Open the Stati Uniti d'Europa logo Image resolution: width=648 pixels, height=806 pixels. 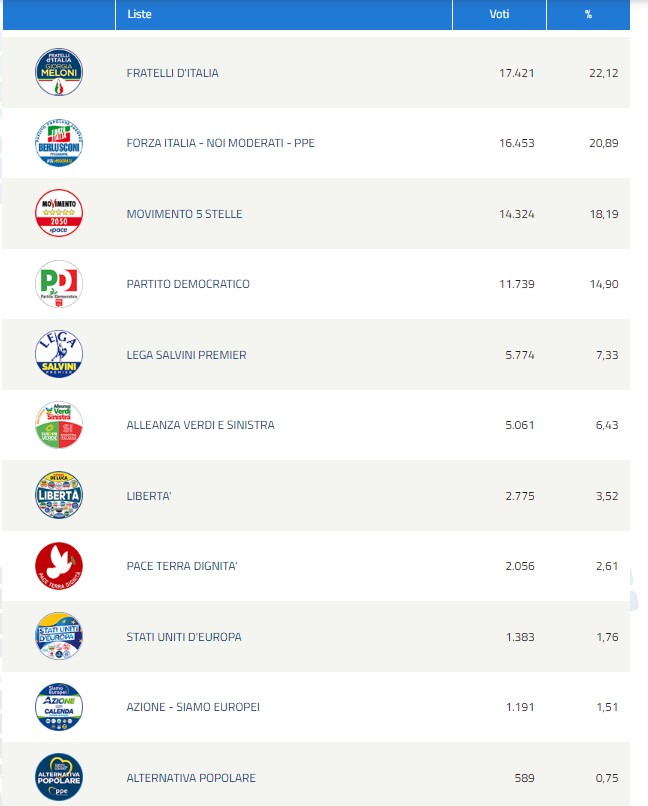click(x=59, y=636)
